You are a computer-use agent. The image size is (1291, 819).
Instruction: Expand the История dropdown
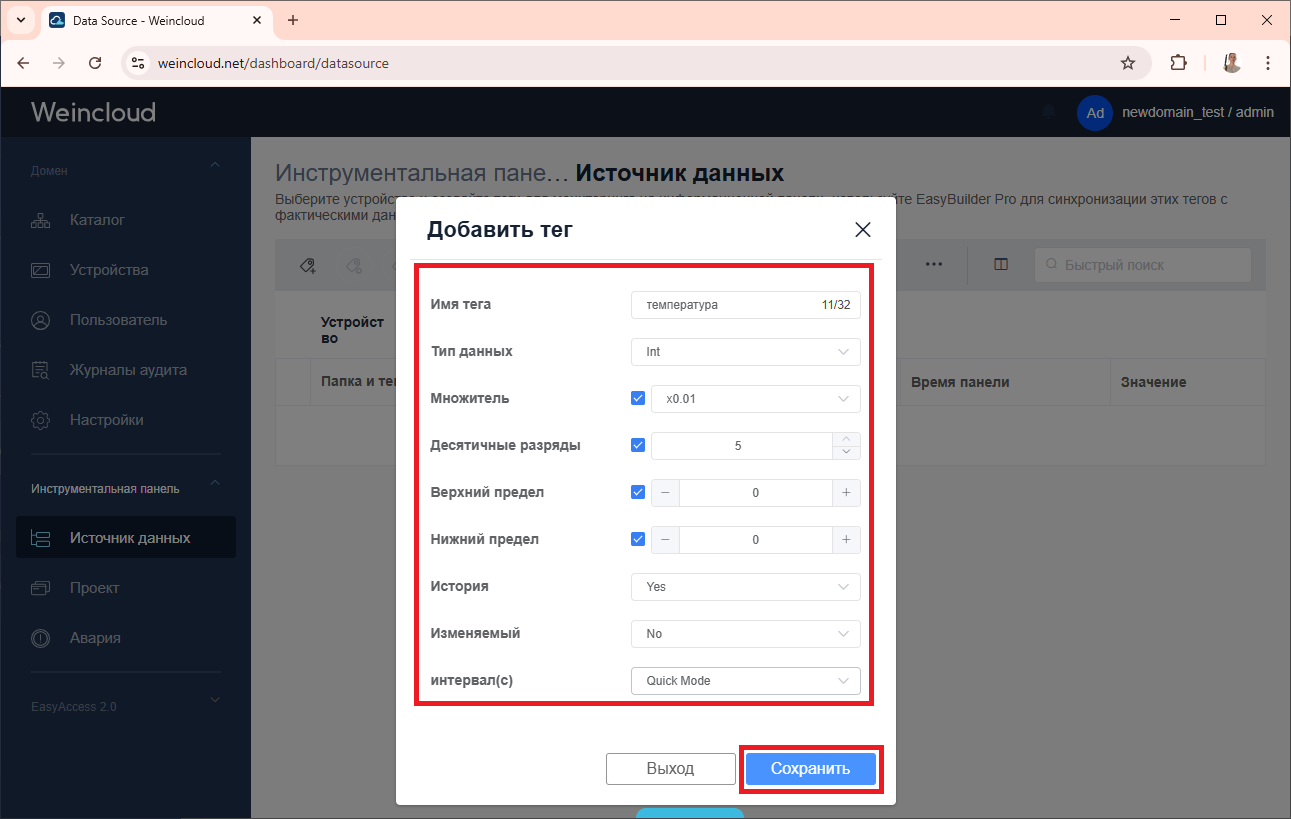tap(745, 587)
